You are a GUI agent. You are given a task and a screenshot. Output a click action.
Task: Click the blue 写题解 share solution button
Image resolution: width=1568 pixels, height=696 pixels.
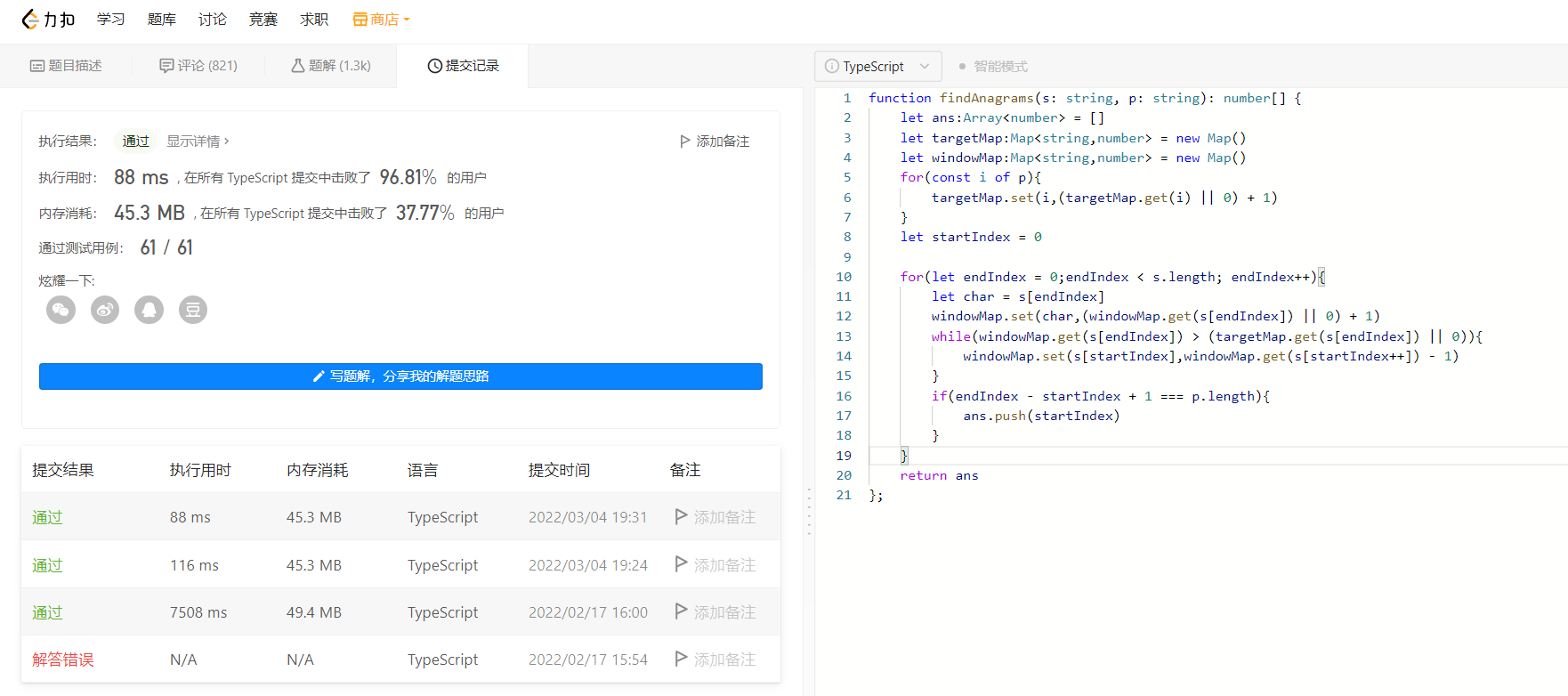pos(400,376)
